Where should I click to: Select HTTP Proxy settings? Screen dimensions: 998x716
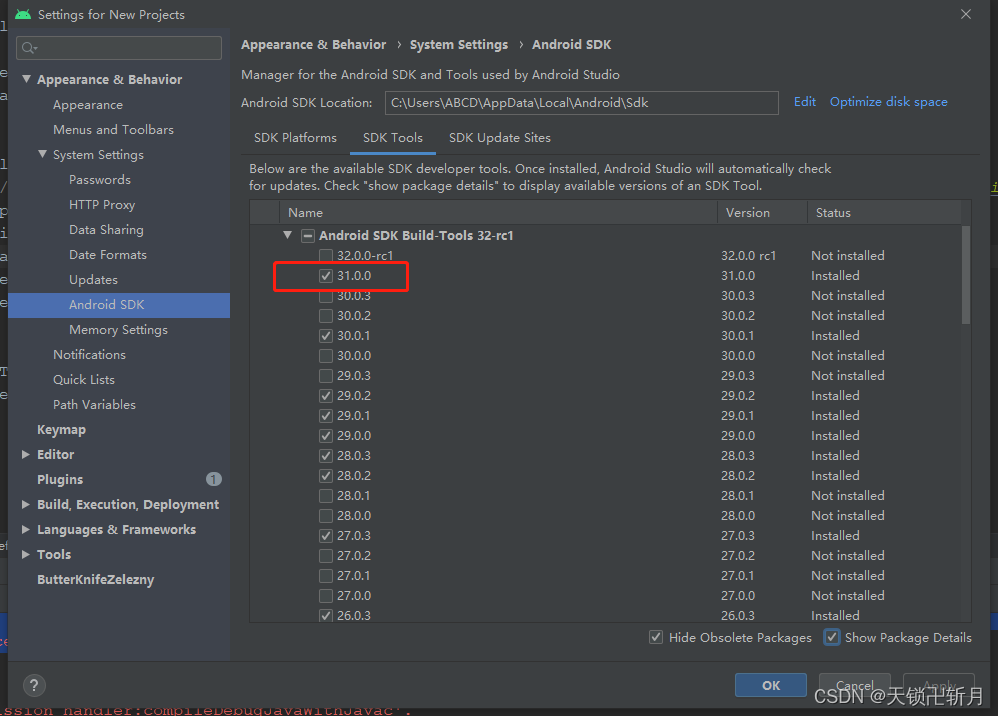point(102,204)
